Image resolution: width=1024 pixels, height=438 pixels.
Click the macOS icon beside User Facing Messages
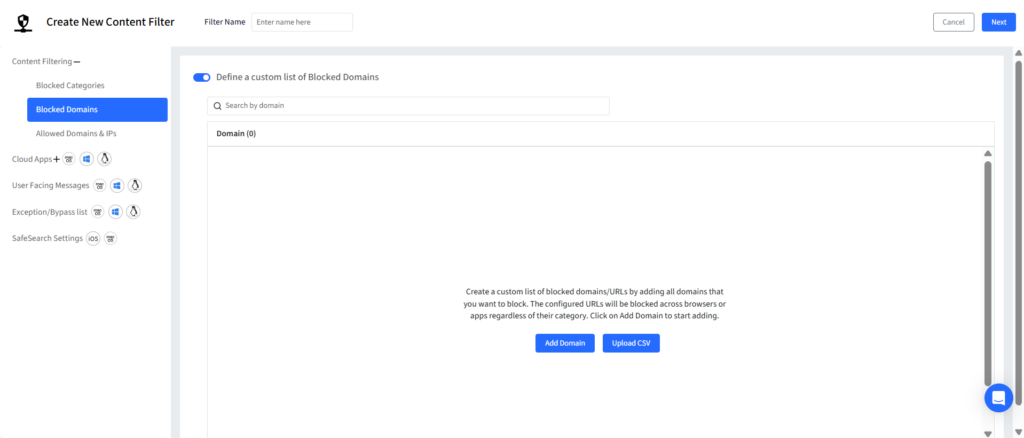99,185
